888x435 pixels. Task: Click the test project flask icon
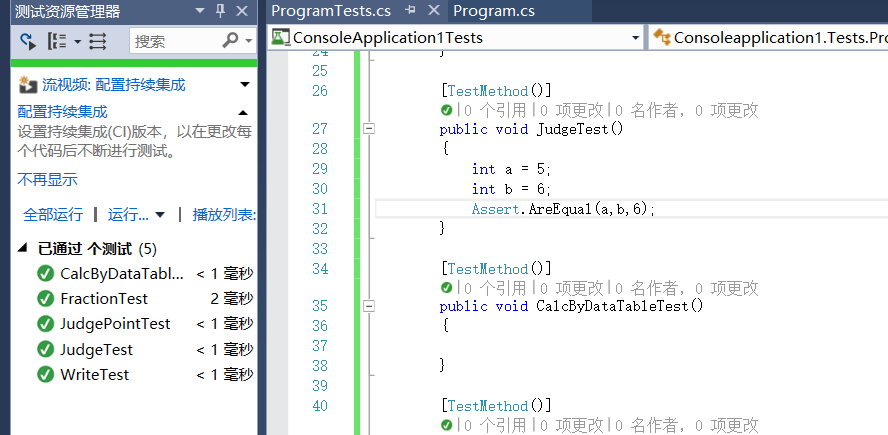(280, 37)
